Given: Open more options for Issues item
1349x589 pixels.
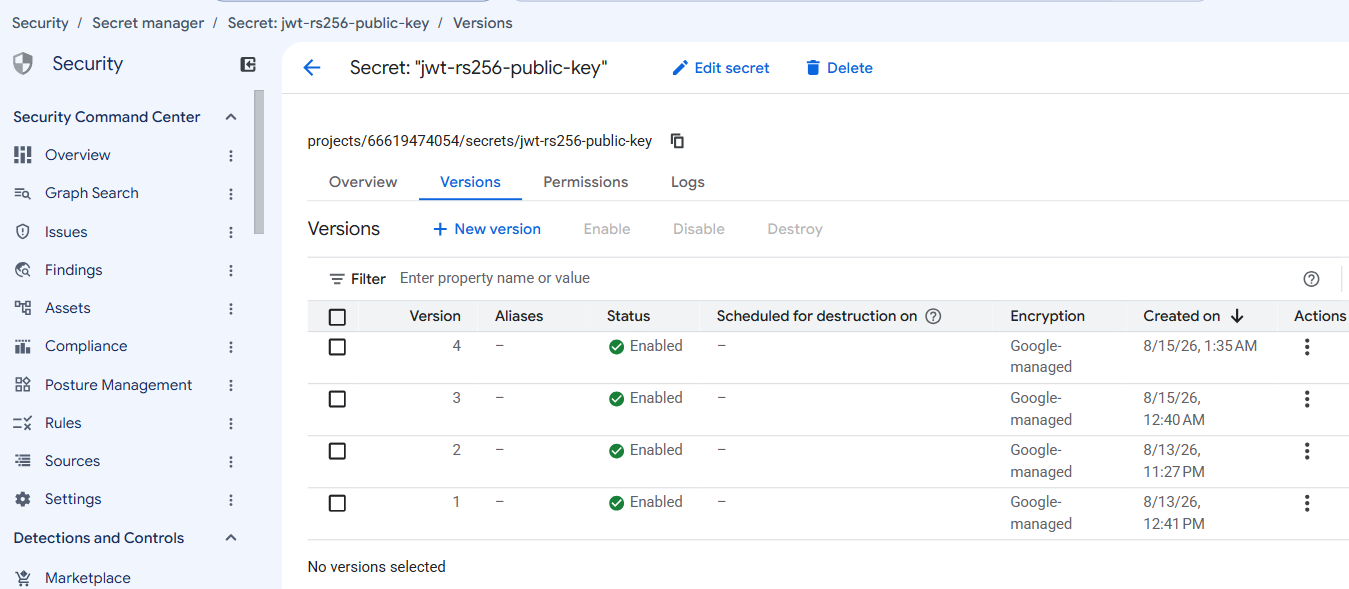Looking at the screenshot, I should pyautogui.click(x=231, y=232).
